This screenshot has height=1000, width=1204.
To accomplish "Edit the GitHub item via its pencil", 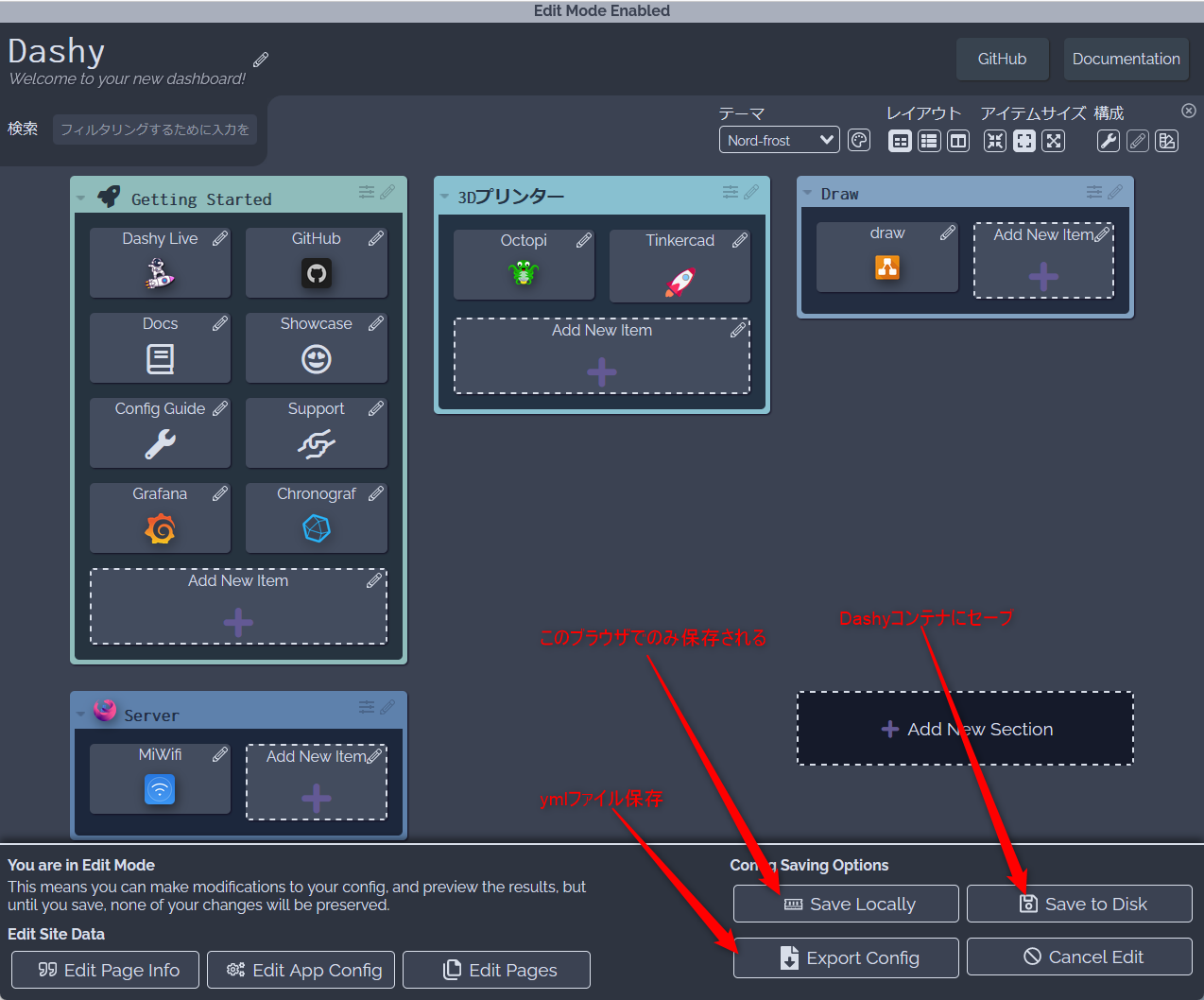I will [x=376, y=238].
